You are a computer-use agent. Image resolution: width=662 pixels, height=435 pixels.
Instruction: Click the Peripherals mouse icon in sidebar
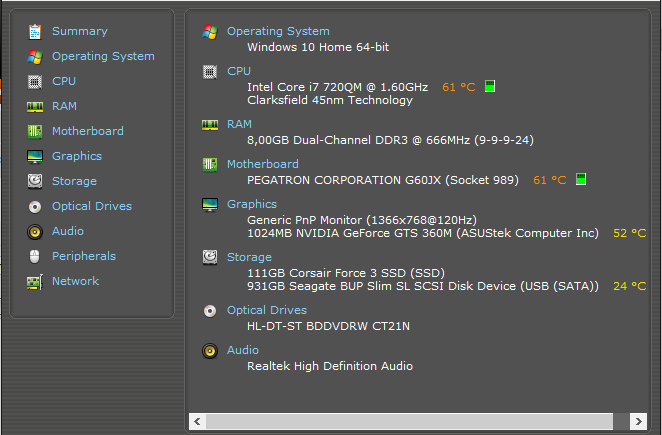click(x=35, y=256)
